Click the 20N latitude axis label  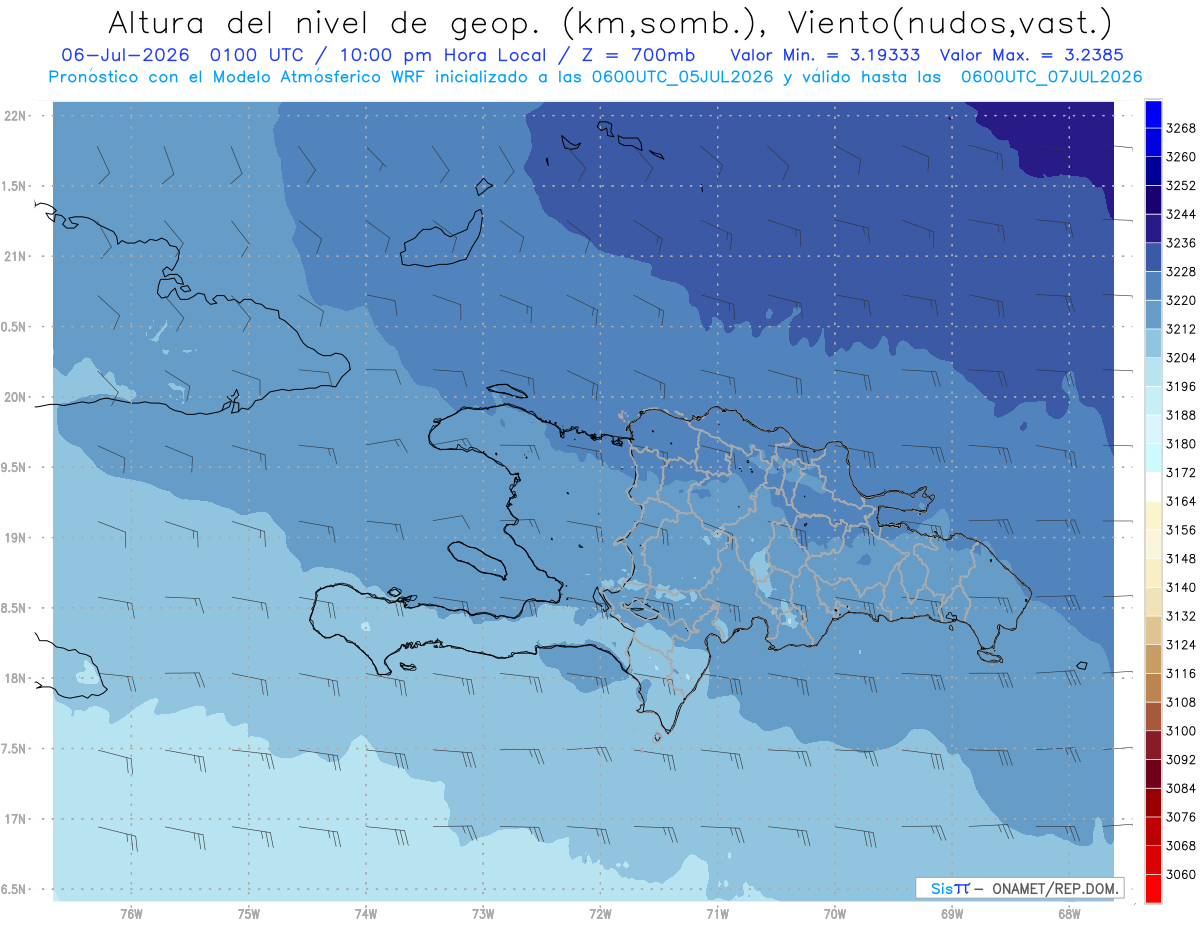tap(17, 397)
